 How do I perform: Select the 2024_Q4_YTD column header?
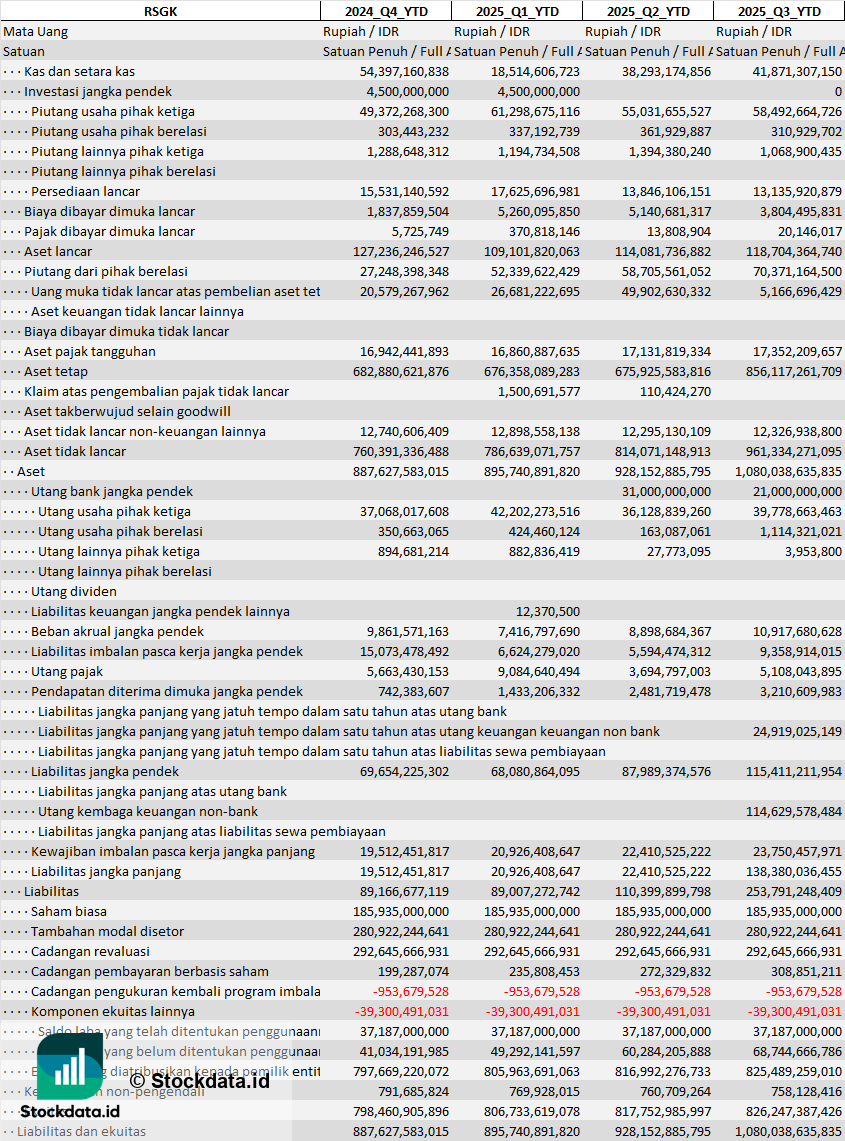pyautogui.click(x=386, y=11)
